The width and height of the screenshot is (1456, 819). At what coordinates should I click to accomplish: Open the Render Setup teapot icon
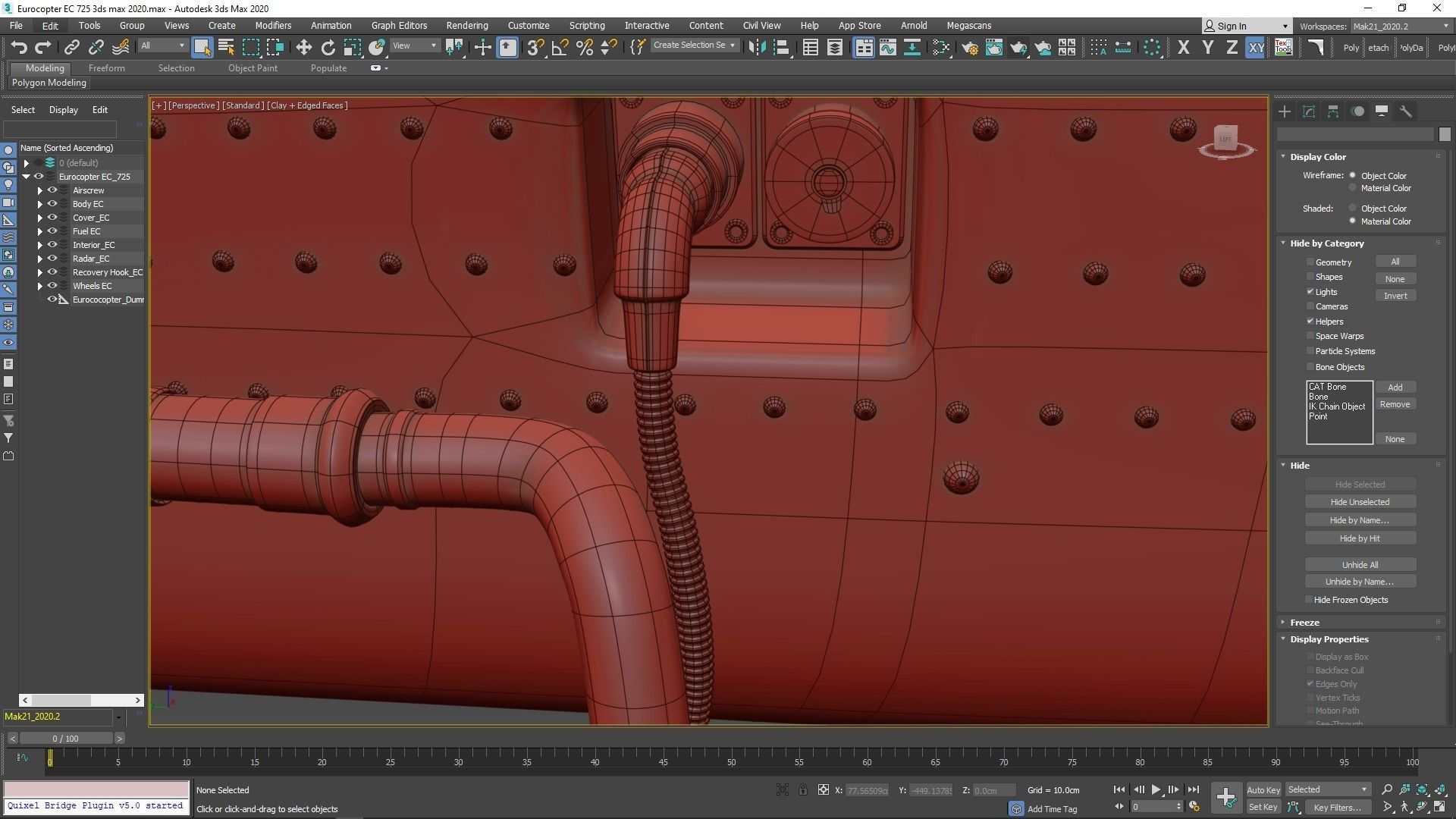(969, 48)
